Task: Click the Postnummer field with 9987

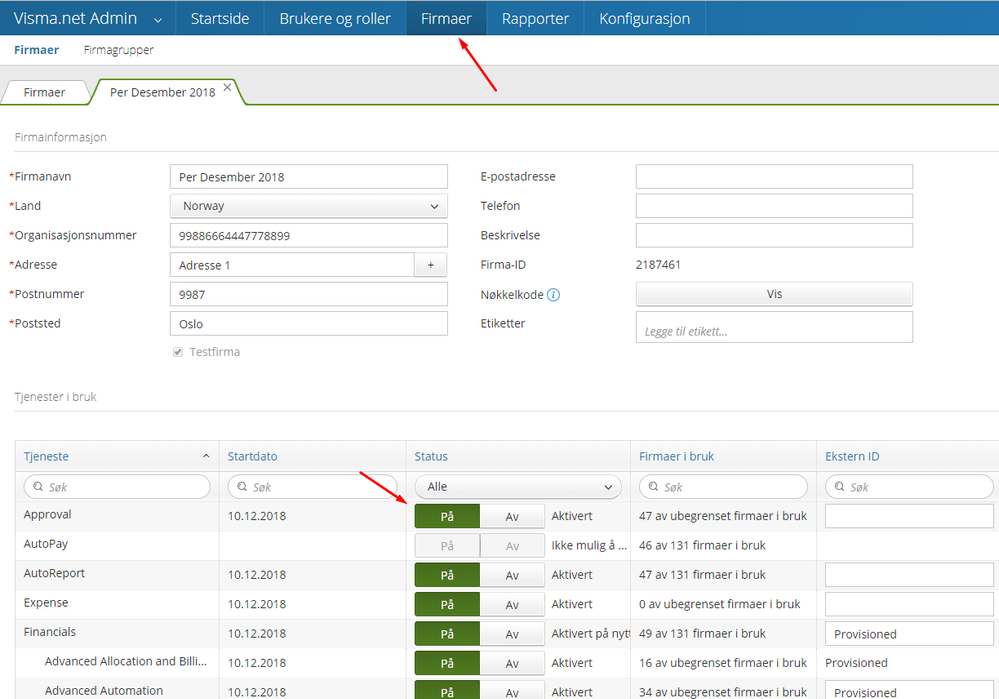Action: (308, 294)
